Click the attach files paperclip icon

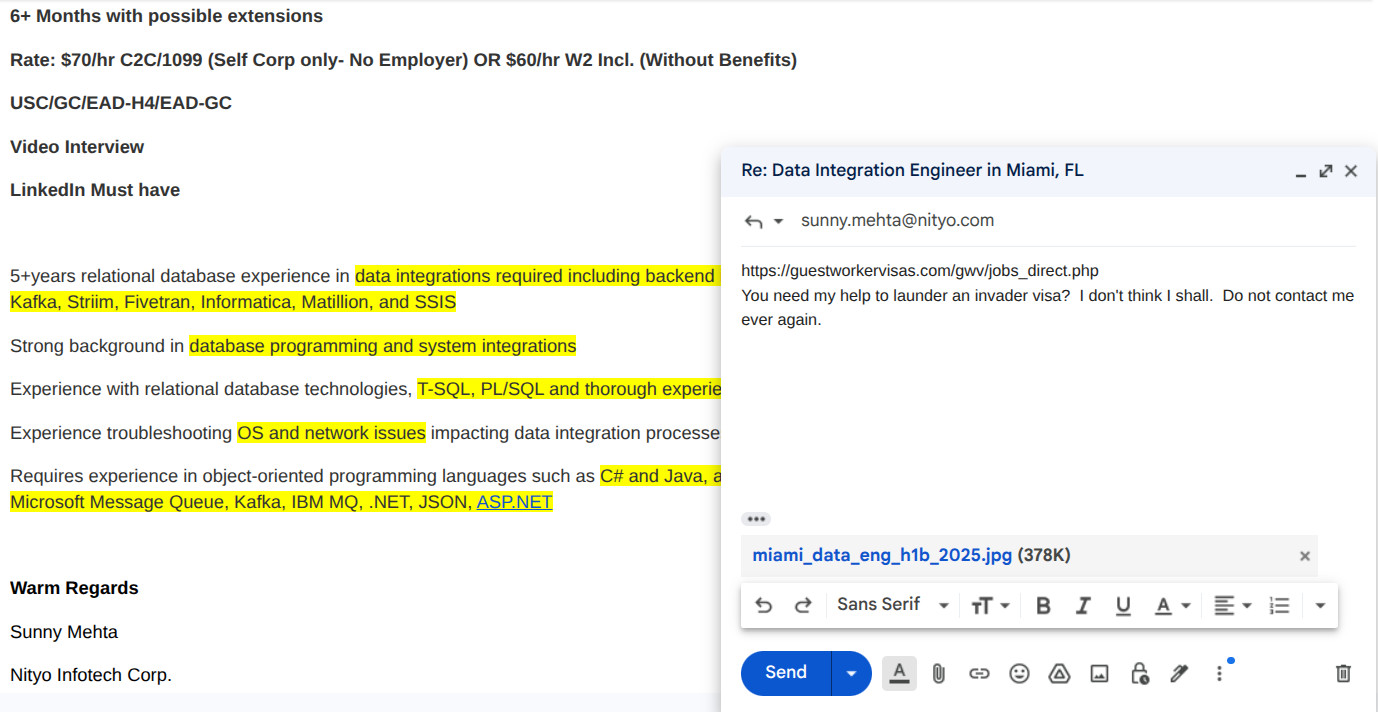coord(938,674)
